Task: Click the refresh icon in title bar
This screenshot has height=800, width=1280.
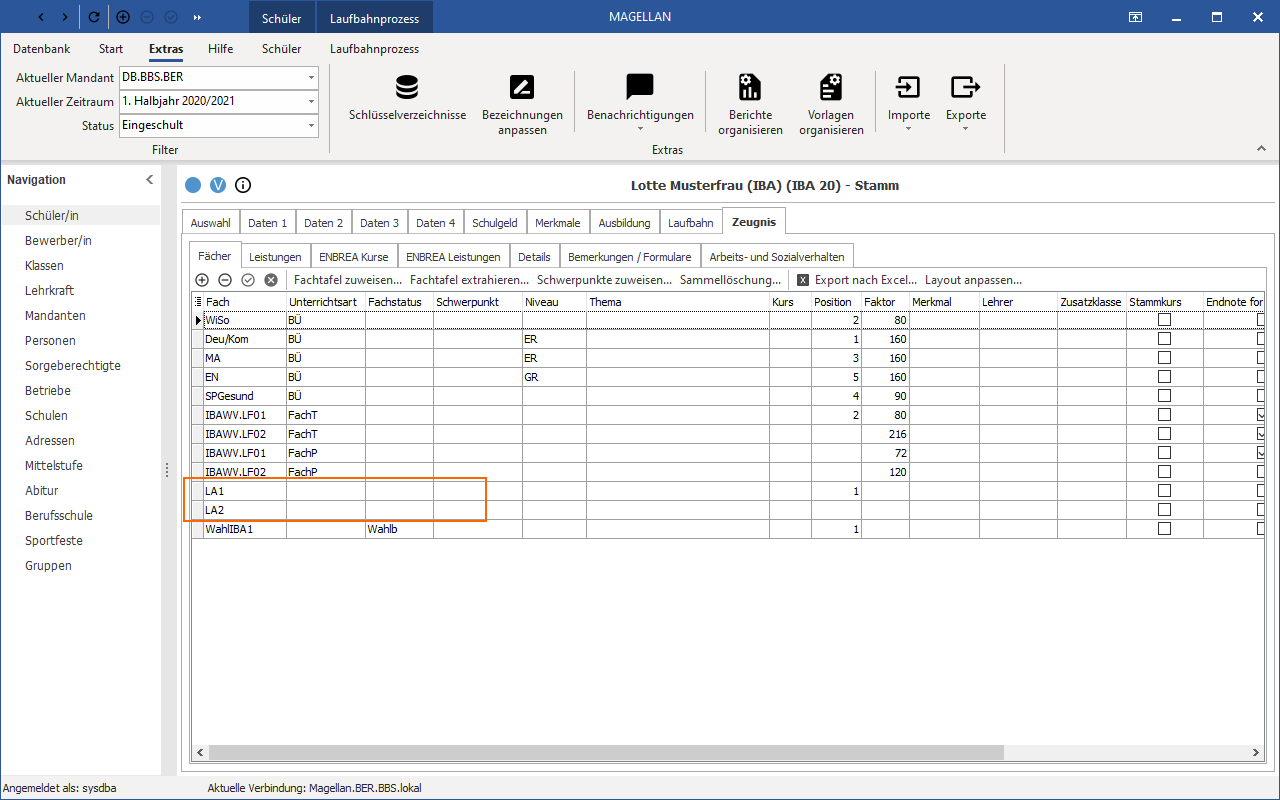Action: 94,17
